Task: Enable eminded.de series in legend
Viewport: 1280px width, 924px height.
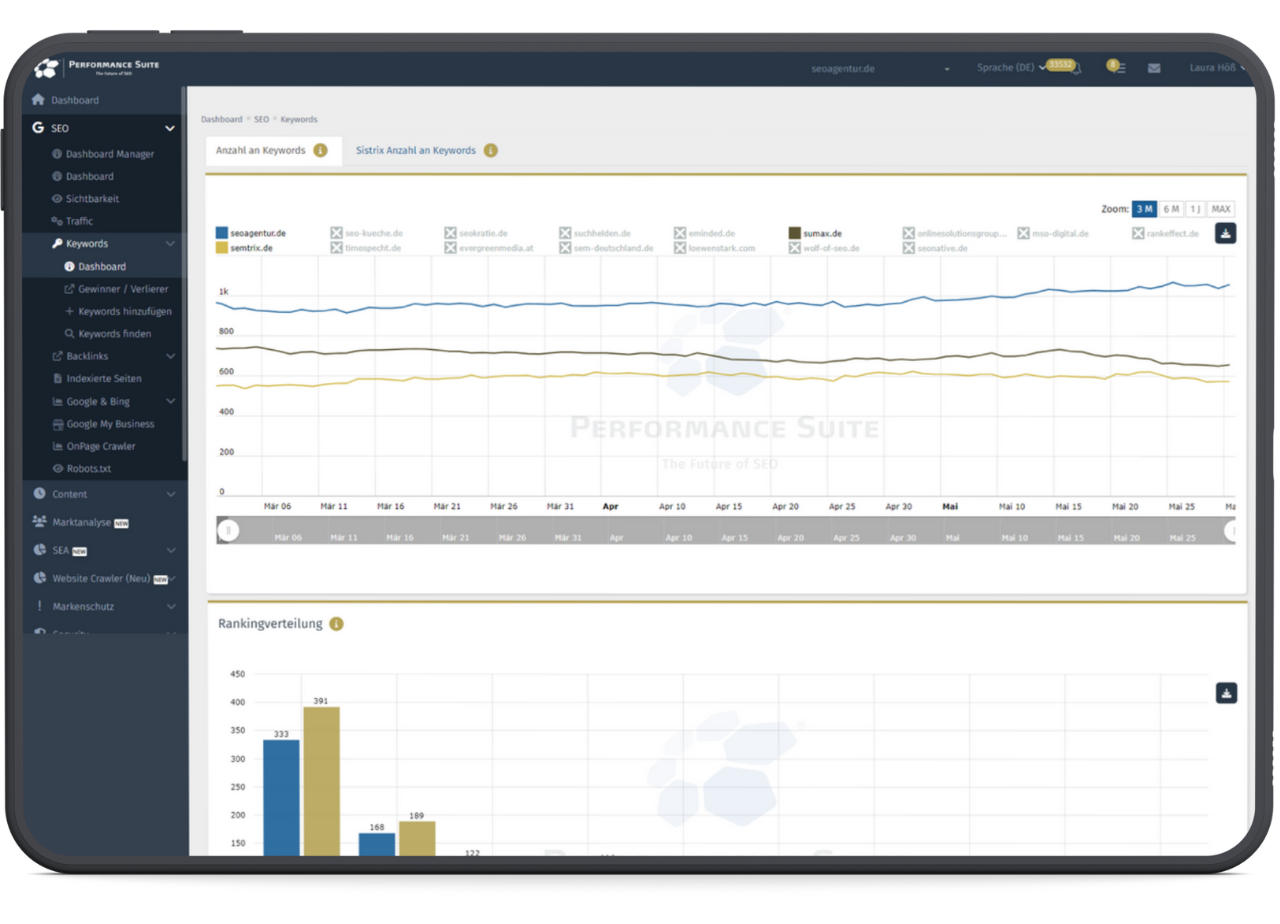Action: click(x=705, y=233)
